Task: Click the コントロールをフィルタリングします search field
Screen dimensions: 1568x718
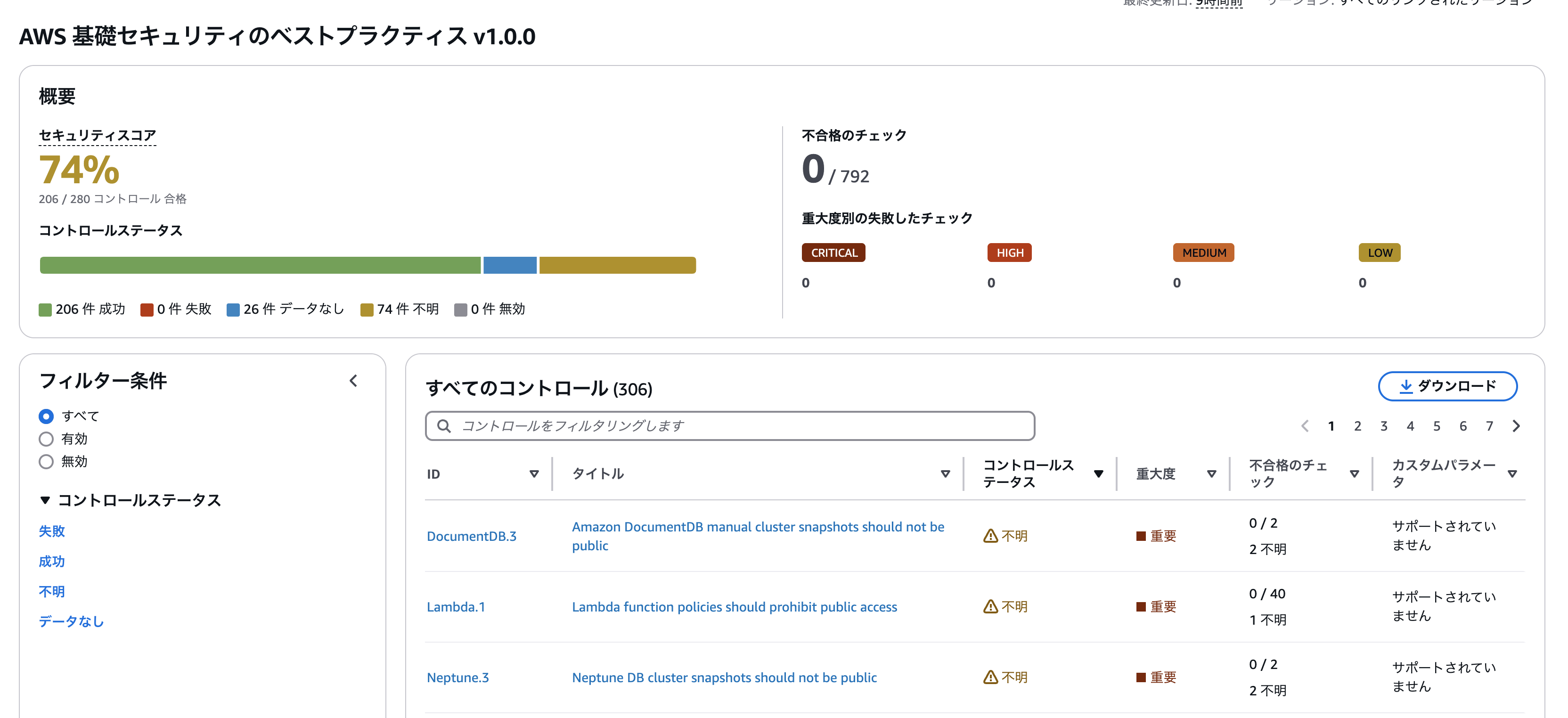Action: click(730, 426)
